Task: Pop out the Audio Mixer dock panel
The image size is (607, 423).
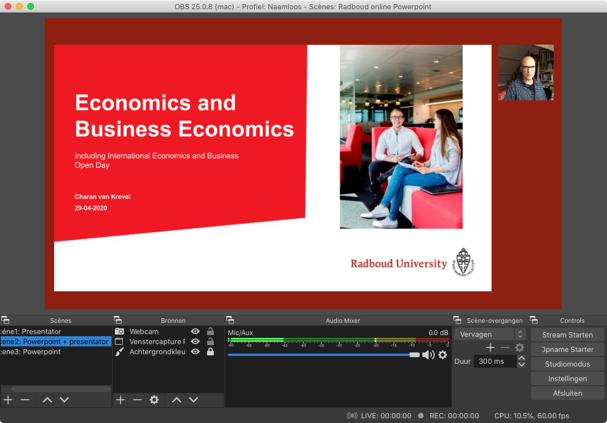Action: click(x=230, y=321)
